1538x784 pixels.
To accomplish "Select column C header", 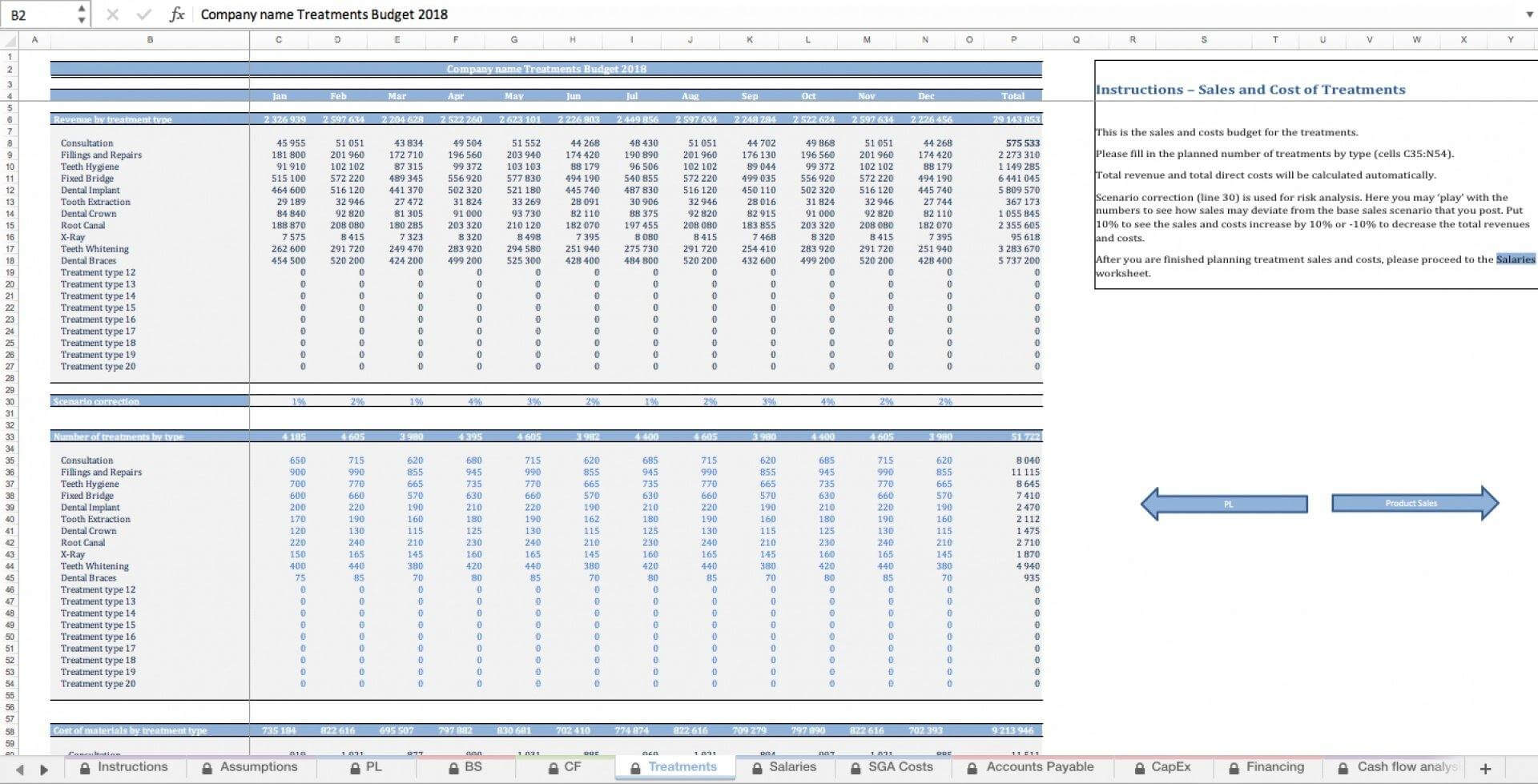I will coord(278,39).
